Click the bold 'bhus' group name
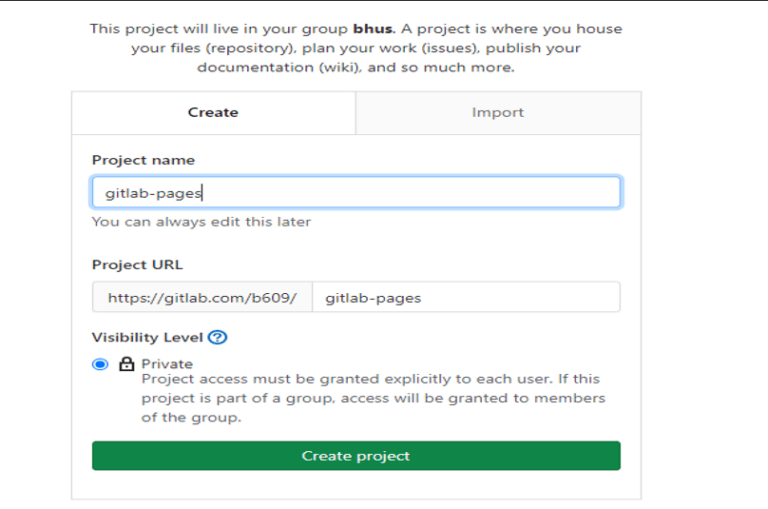 [373, 29]
